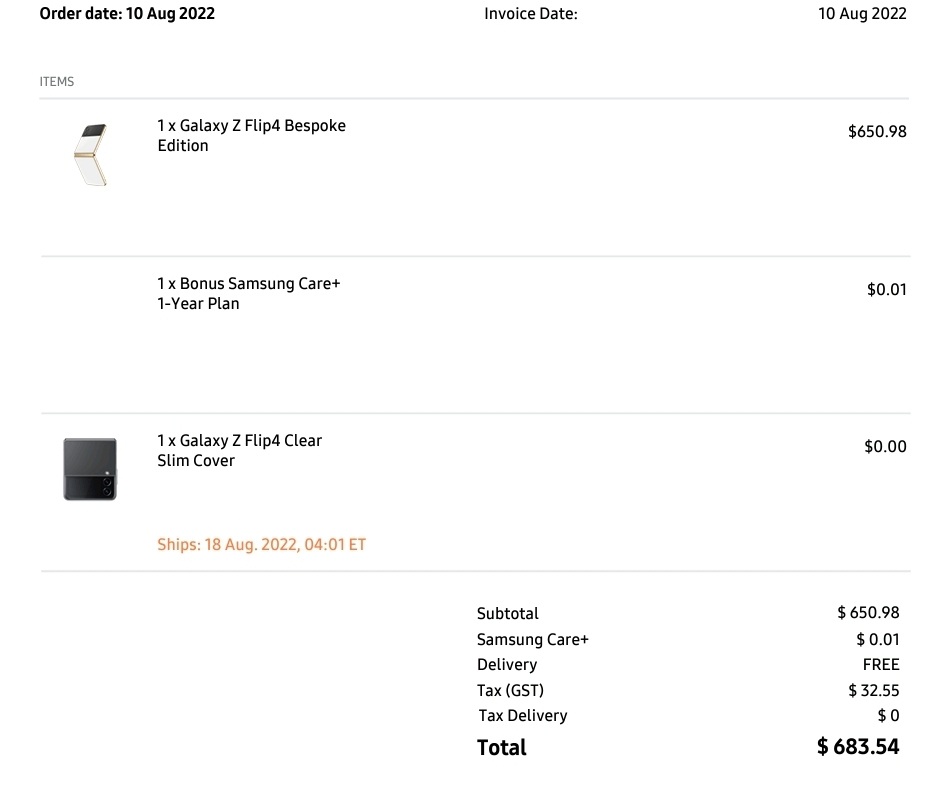Click the Samsung Care+ label in the summary
Screen dimensions: 952x796
532,640
